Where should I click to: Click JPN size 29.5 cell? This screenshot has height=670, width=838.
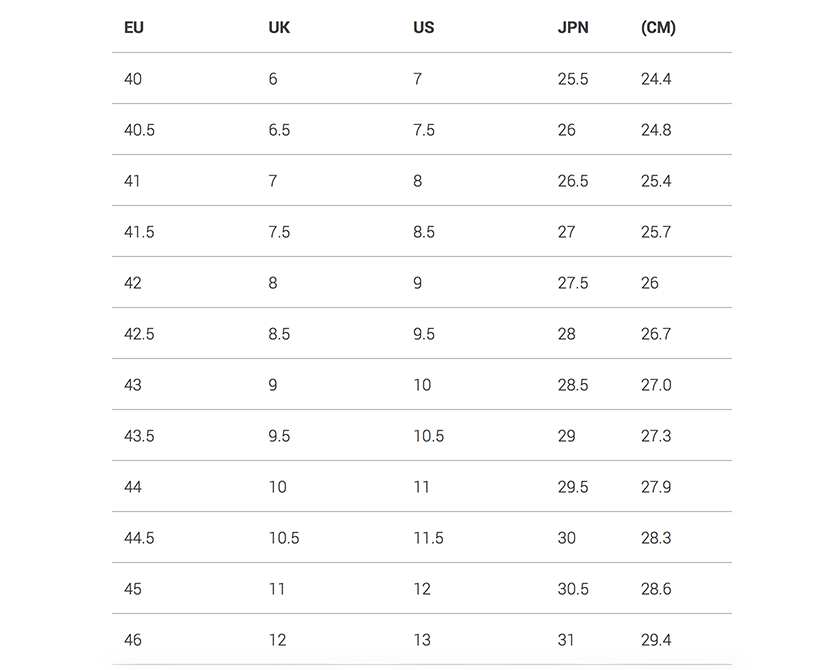click(x=573, y=487)
